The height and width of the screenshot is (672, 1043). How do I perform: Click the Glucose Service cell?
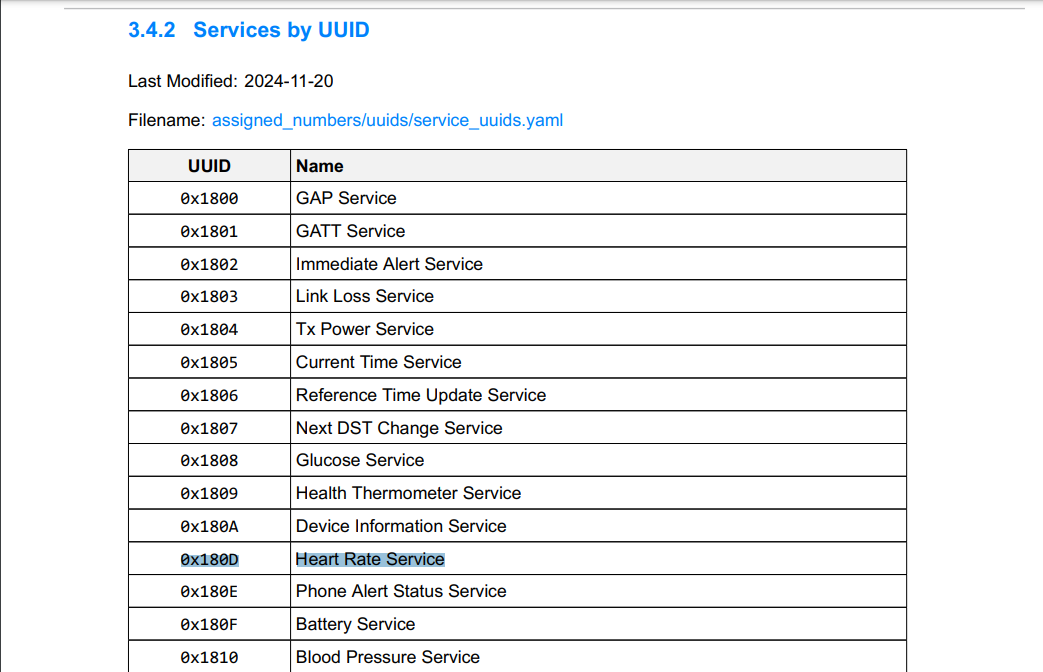[x=360, y=460]
